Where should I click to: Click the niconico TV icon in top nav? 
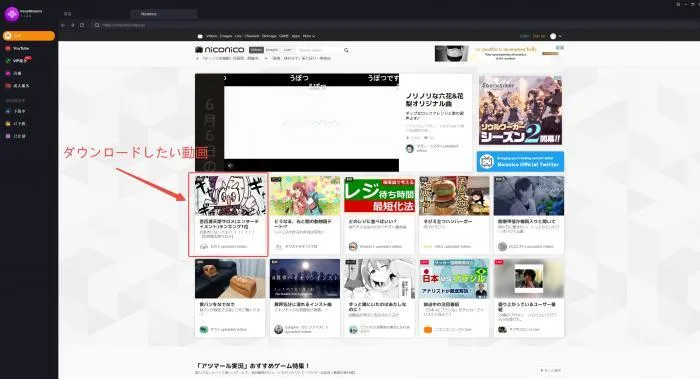(x=200, y=36)
